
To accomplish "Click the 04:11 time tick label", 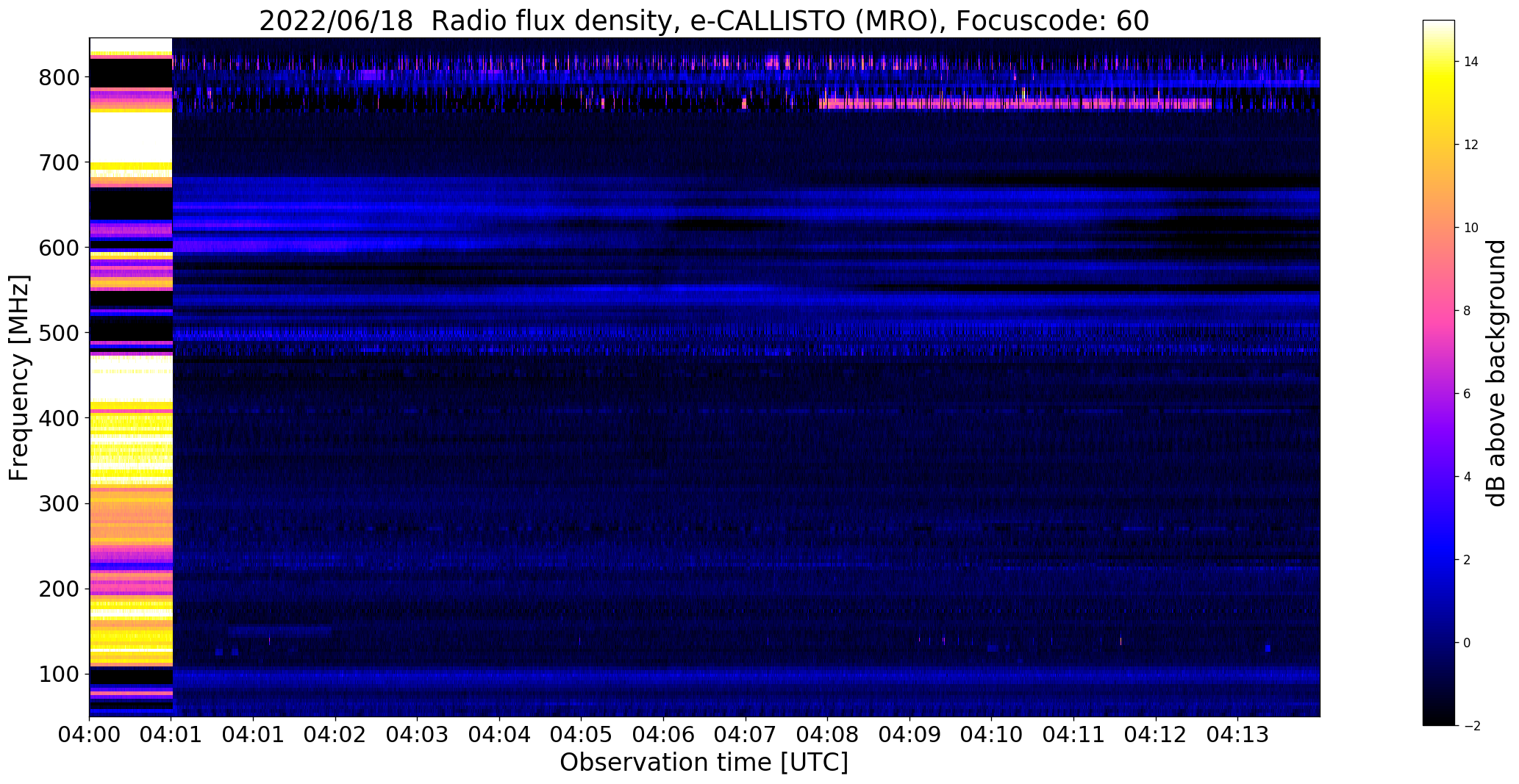I will pyautogui.click(x=1073, y=734).
